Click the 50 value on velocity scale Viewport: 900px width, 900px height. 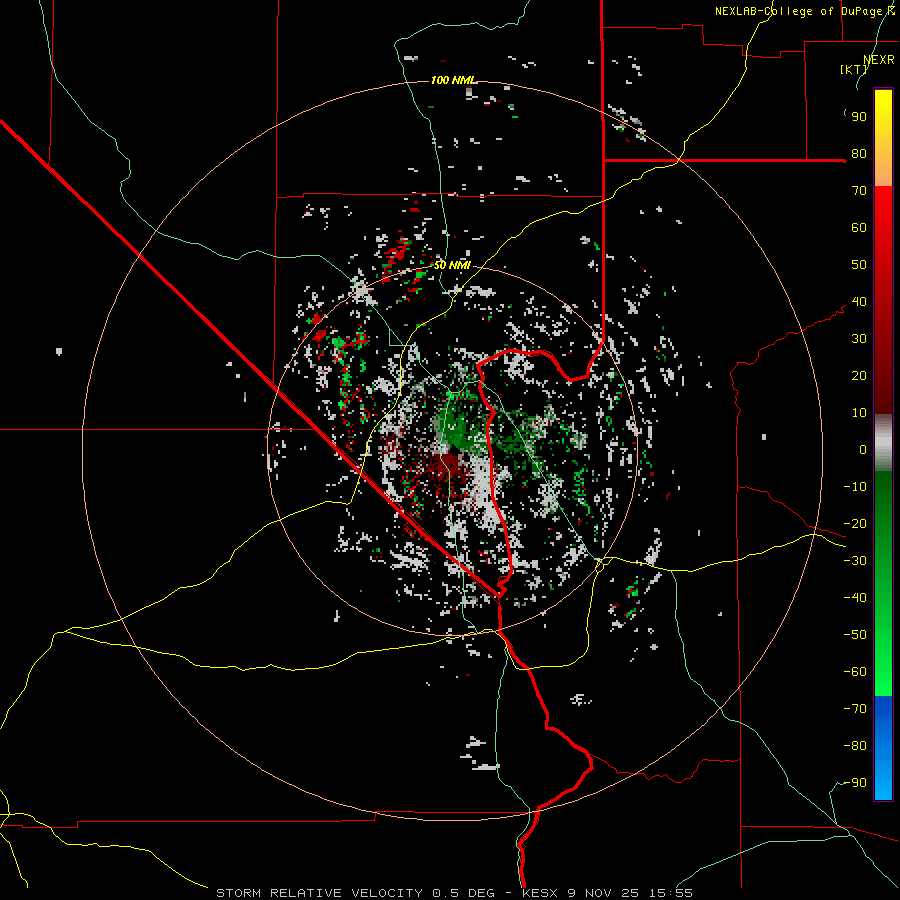pyautogui.click(x=859, y=265)
